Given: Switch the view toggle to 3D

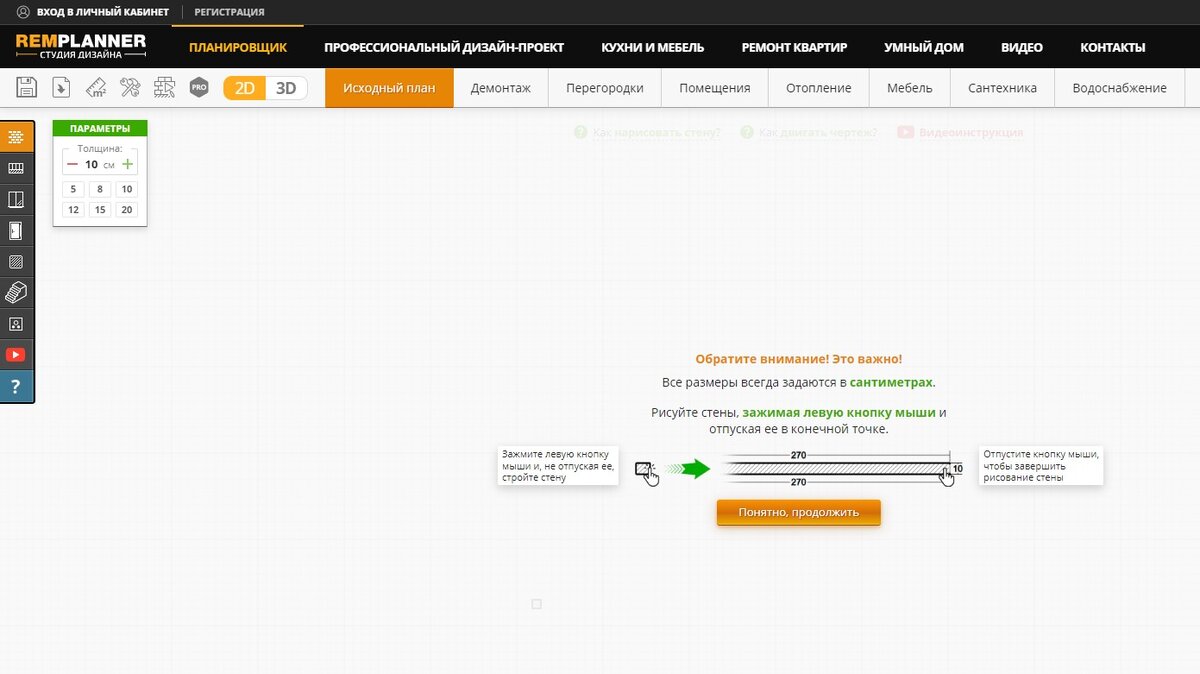Looking at the screenshot, I should [x=285, y=87].
